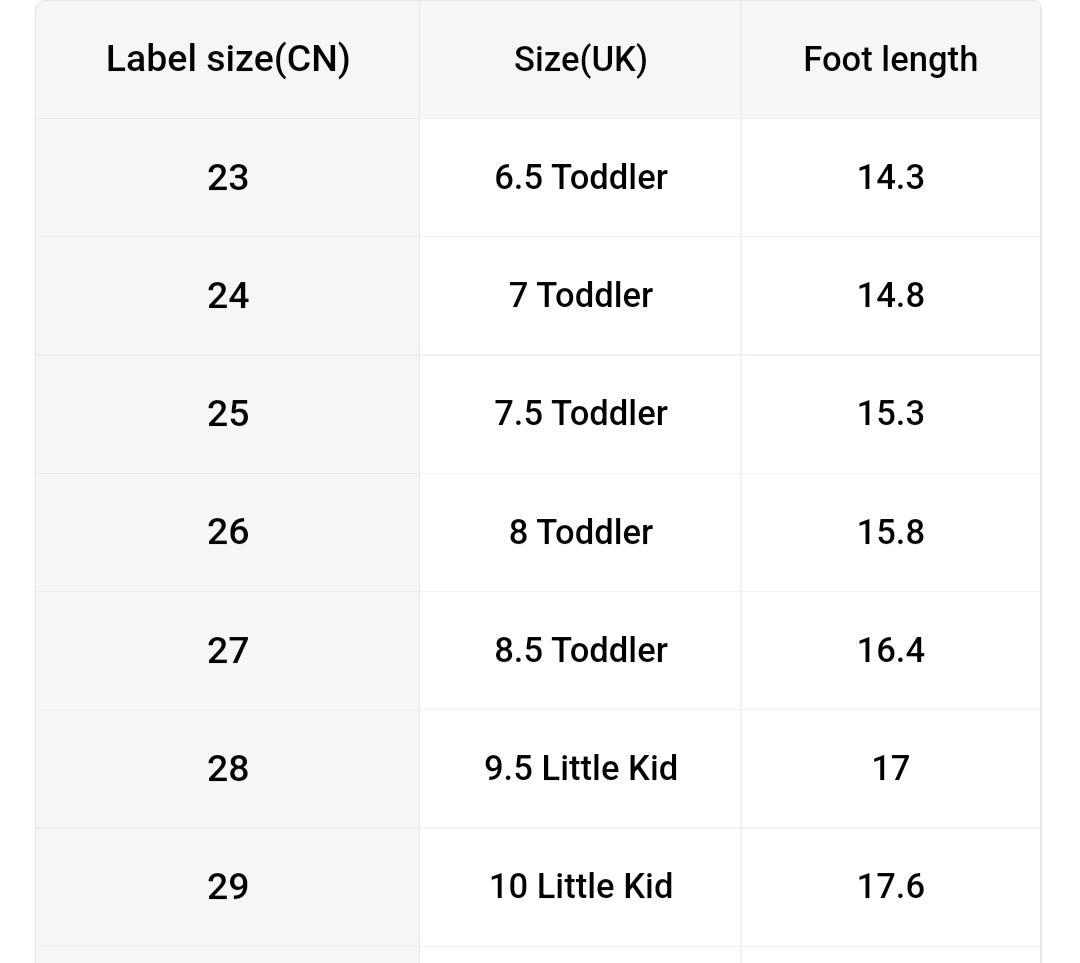The image size is (1080, 963).
Task: Select label size 23 cell
Action: (228, 178)
